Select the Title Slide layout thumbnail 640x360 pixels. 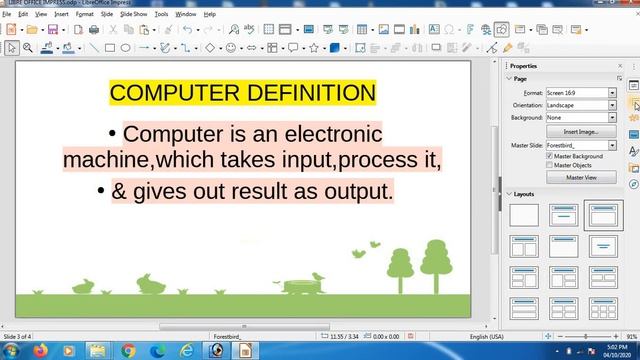tap(563, 215)
